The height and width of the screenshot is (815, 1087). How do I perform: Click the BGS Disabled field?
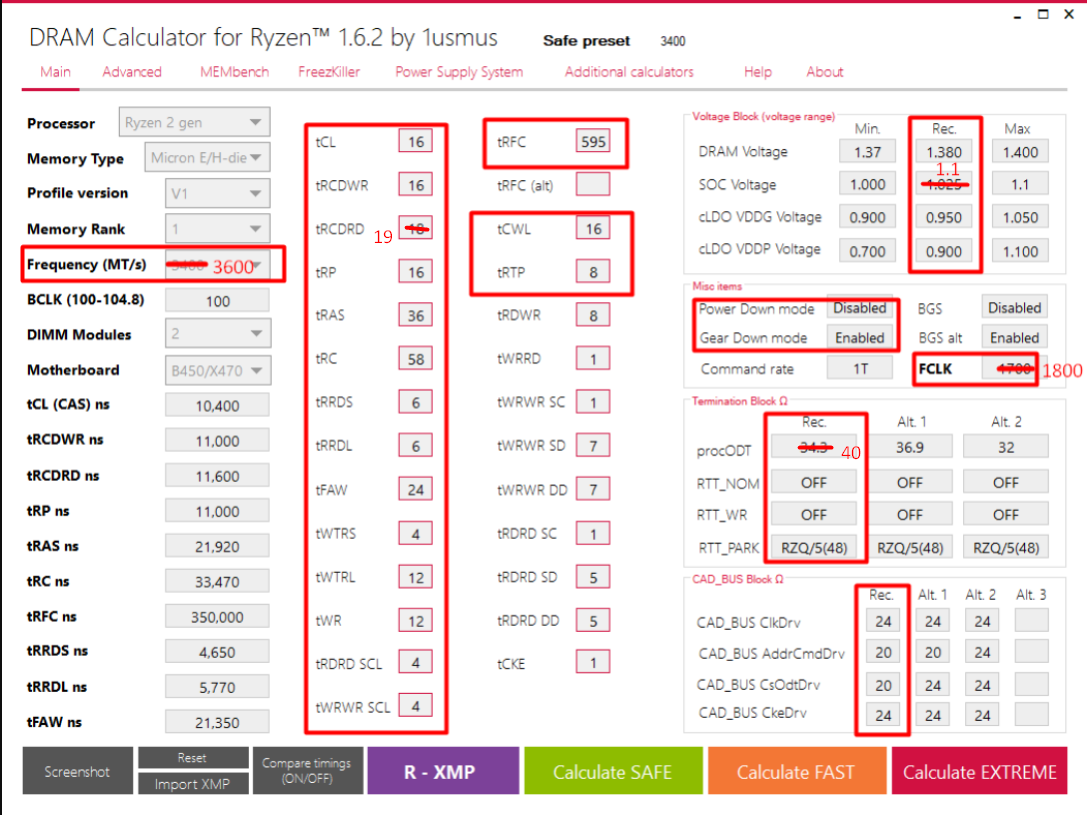coord(1014,308)
